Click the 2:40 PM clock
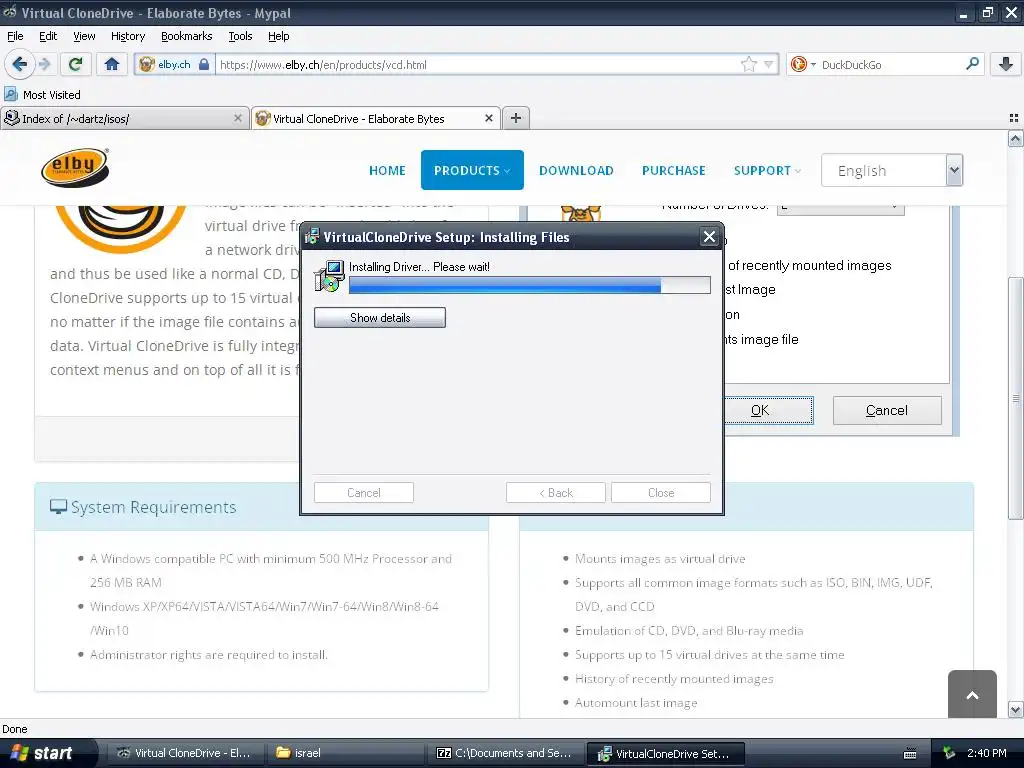Screen dimensions: 1024x768 (986, 753)
